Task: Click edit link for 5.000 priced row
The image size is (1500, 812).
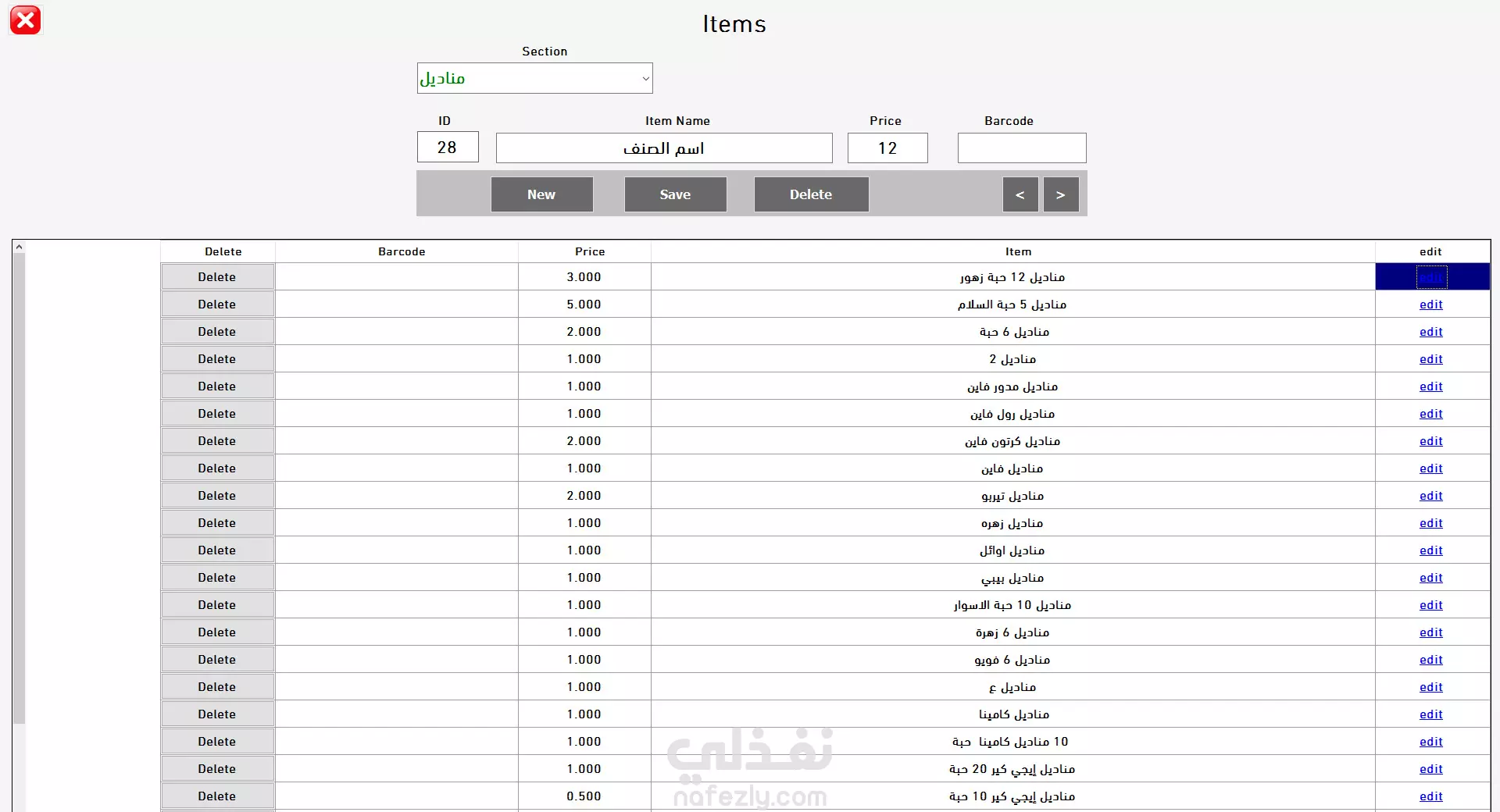Action: pos(1431,304)
